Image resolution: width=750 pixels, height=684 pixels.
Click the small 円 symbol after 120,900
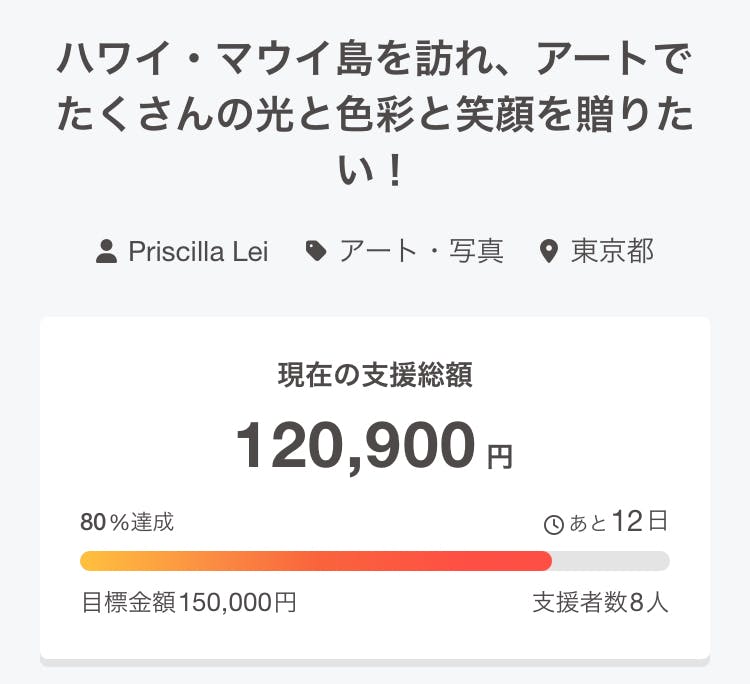tap(499, 457)
